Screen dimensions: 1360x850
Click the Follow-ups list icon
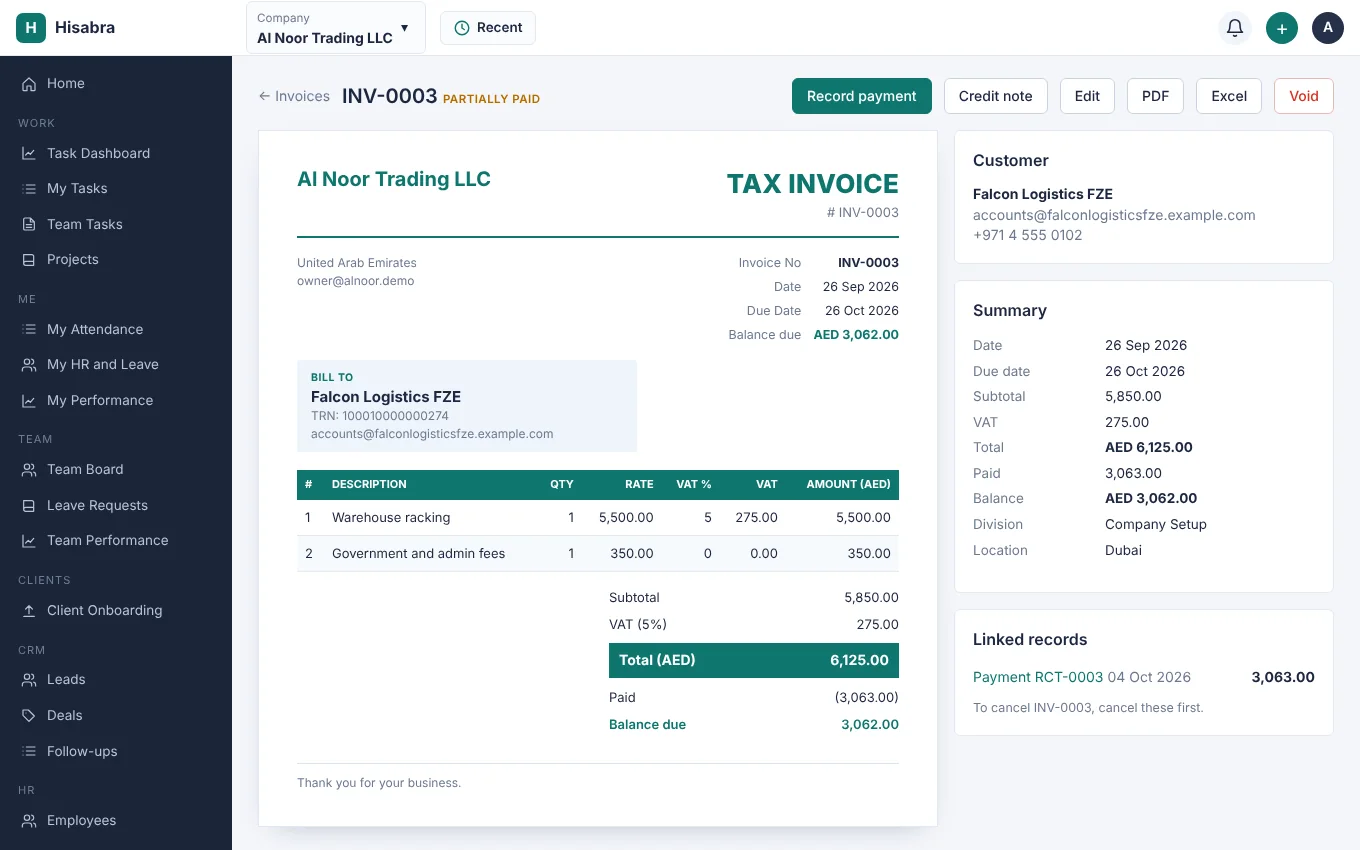(29, 752)
